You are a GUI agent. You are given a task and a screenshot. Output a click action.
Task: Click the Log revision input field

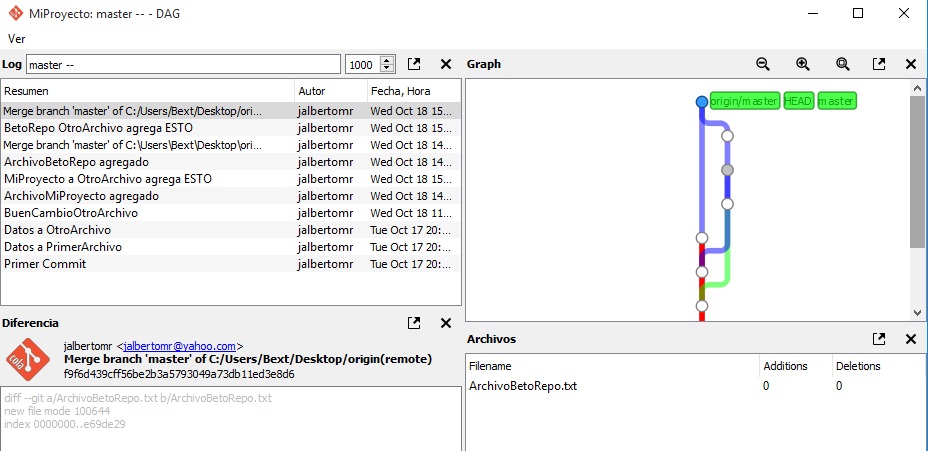(183, 65)
